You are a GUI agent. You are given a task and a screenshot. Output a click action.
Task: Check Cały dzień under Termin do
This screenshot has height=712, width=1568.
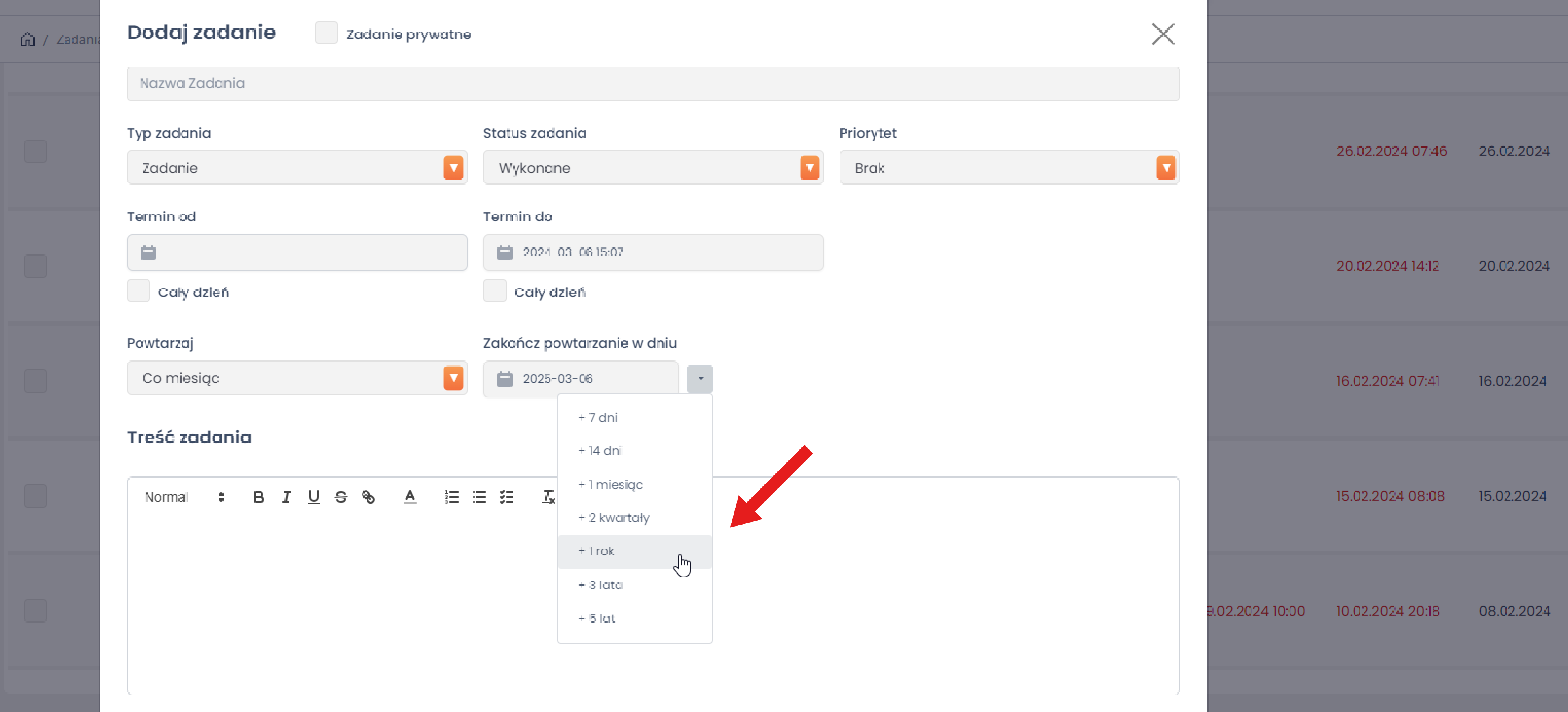[x=495, y=291]
